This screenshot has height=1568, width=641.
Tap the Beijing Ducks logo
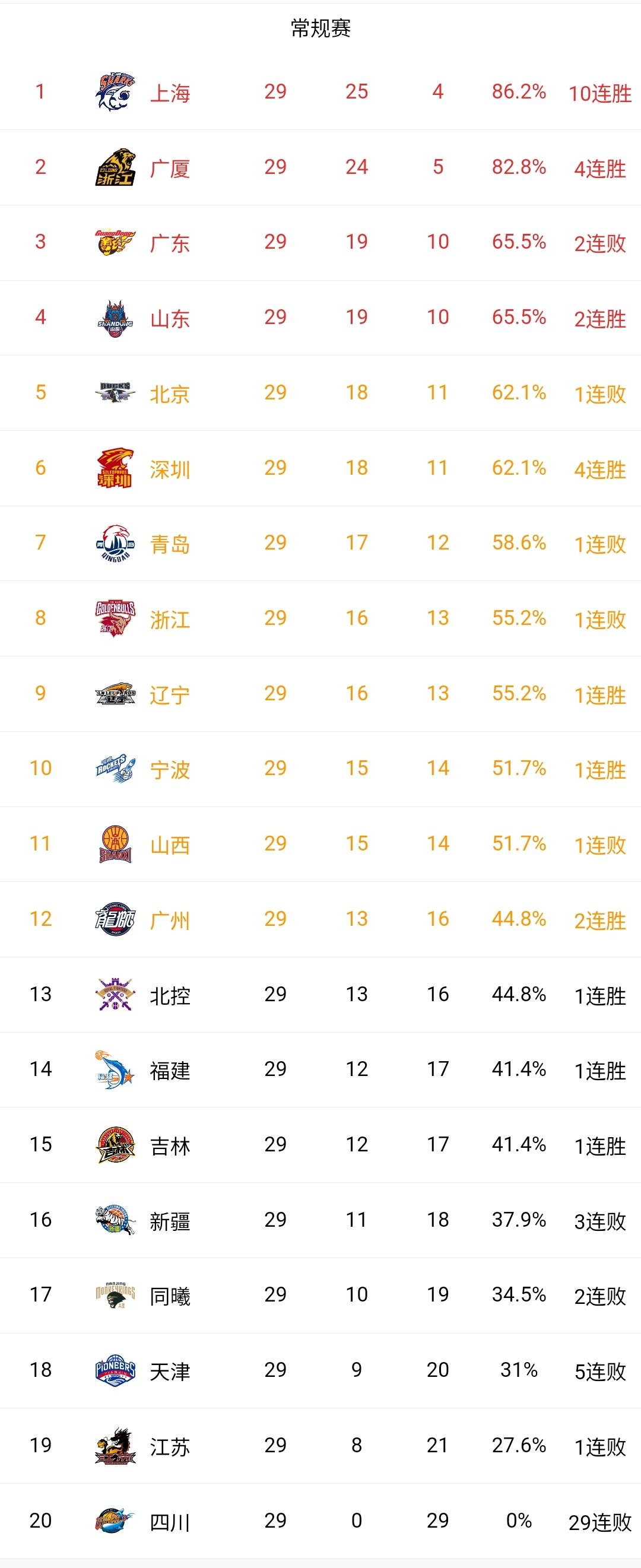115,392
